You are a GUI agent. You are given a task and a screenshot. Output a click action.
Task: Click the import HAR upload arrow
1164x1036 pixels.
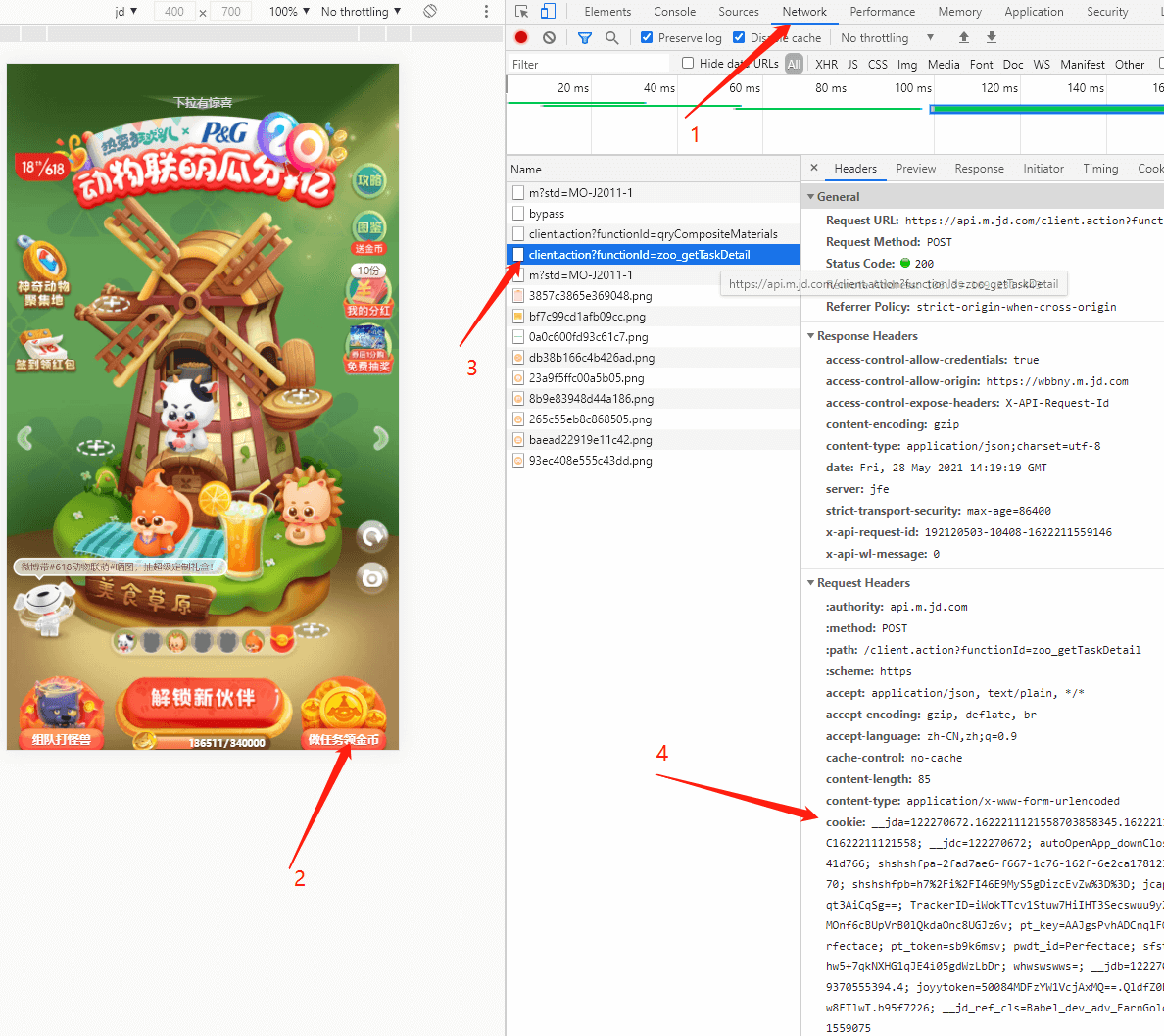[964, 37]
